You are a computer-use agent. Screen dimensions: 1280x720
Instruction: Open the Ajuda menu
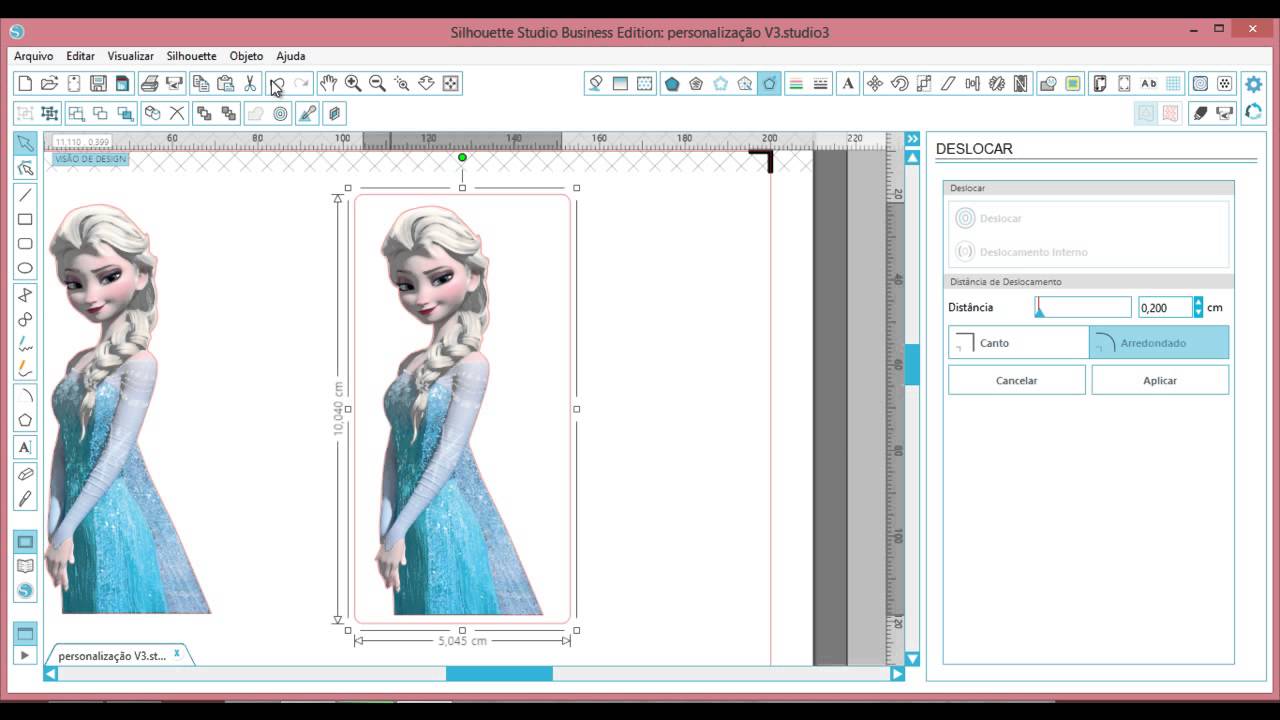coord(291,56)
